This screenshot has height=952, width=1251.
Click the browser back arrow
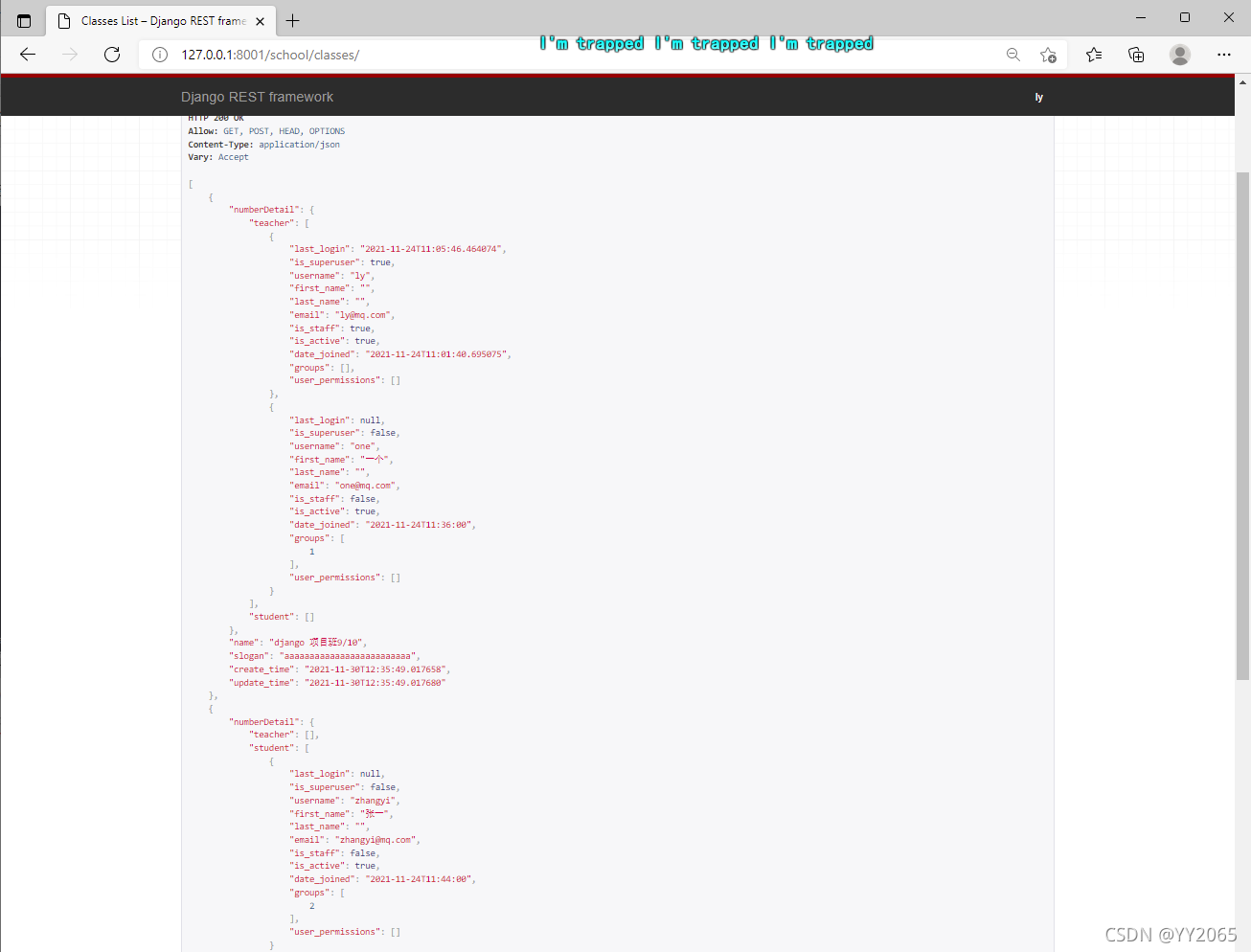pyautogui.click(x=28, y=55)
